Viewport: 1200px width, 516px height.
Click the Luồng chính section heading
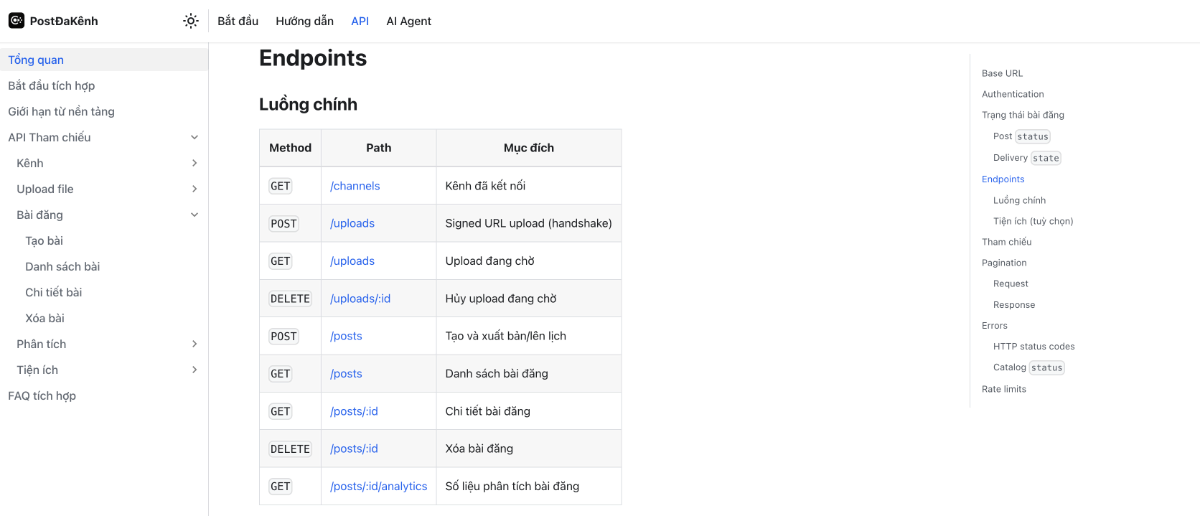tap(308, 104)
